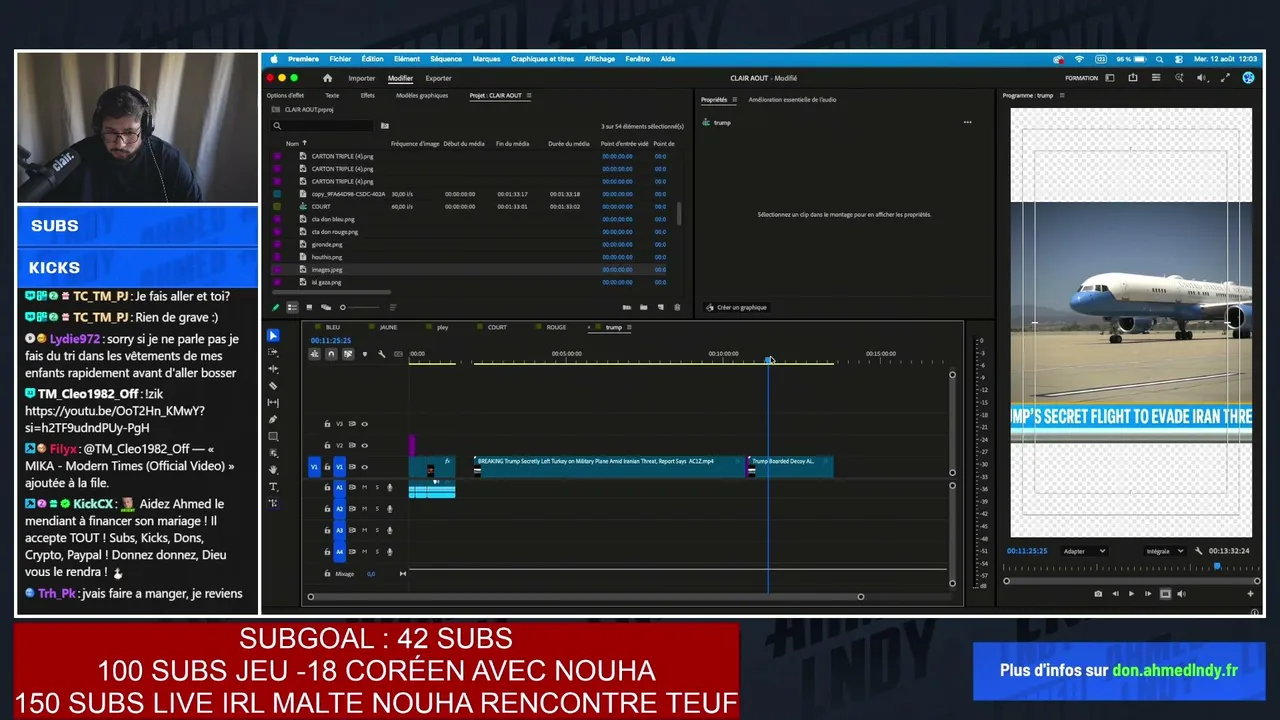The width and height of the screenshot is (1280, 720).
Task: Solo audio track A2
Action: coord(377,509)
